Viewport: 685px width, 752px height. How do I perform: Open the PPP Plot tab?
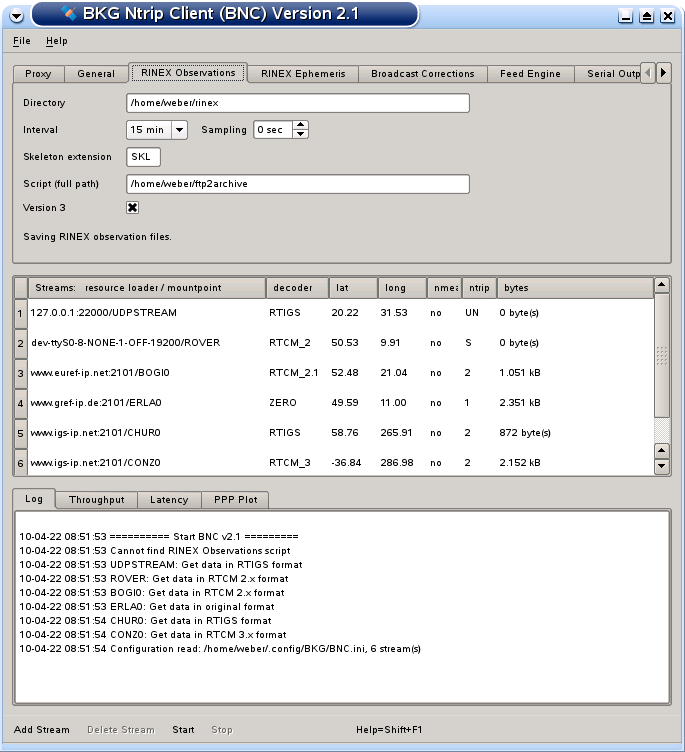[236, 500]
